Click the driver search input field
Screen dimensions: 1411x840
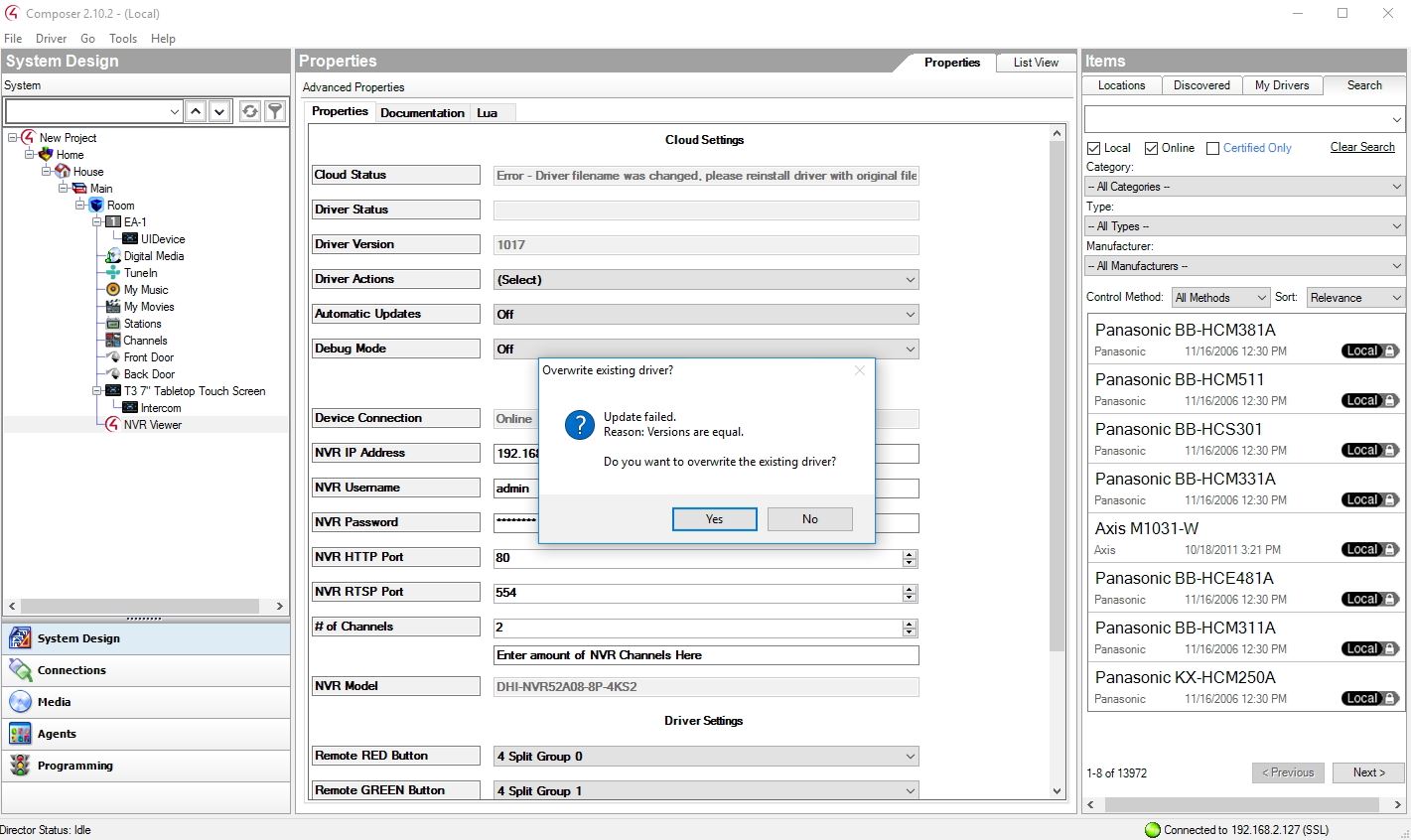(1244, 119)
